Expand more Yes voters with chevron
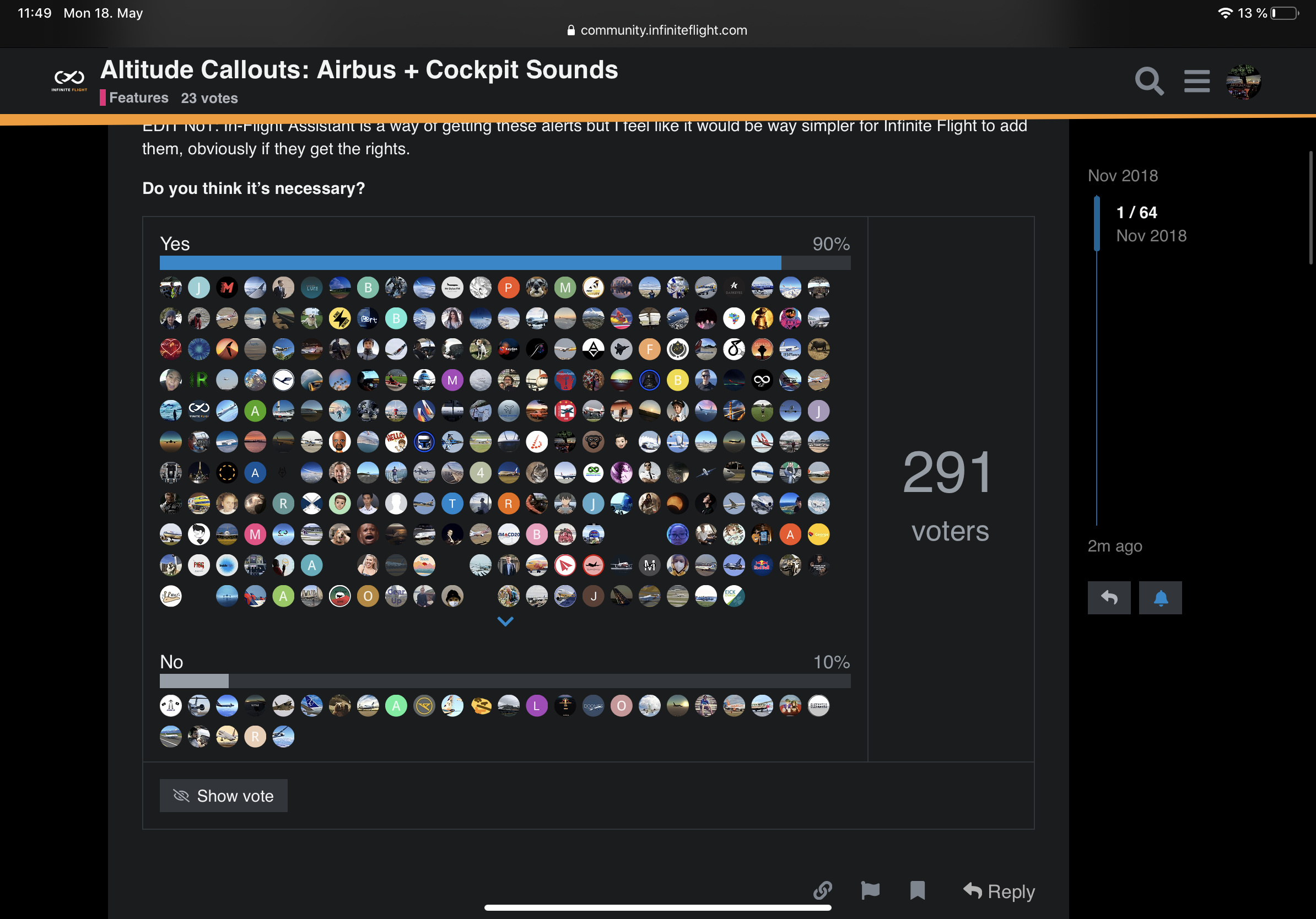 coord(505,621)
